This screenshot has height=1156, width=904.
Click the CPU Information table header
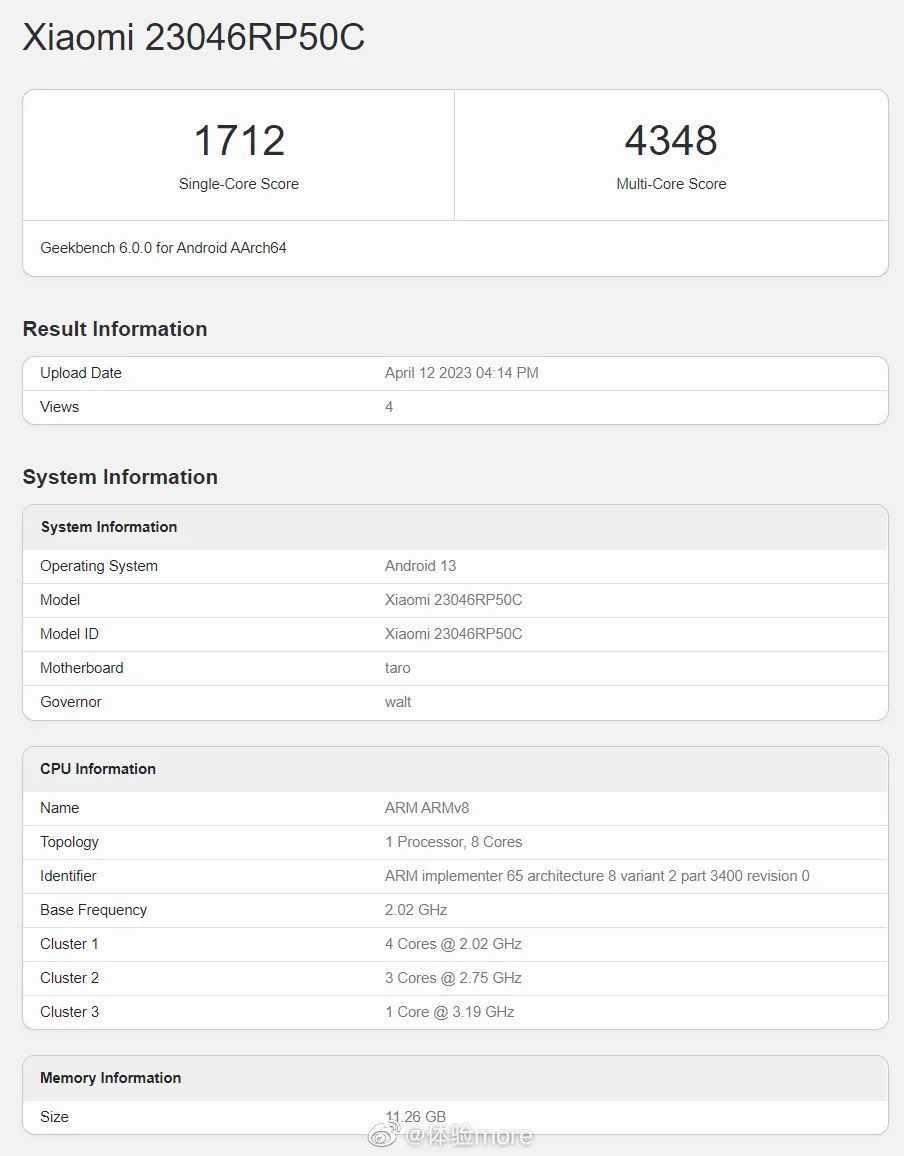coord(98,769)
